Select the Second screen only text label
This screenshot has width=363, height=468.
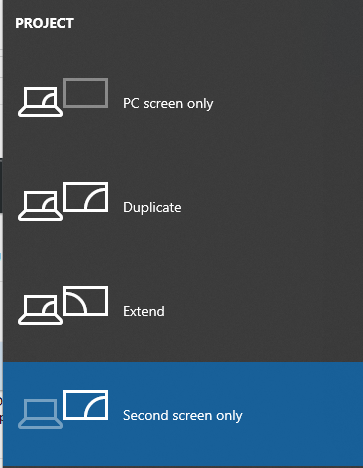point(183,416)
